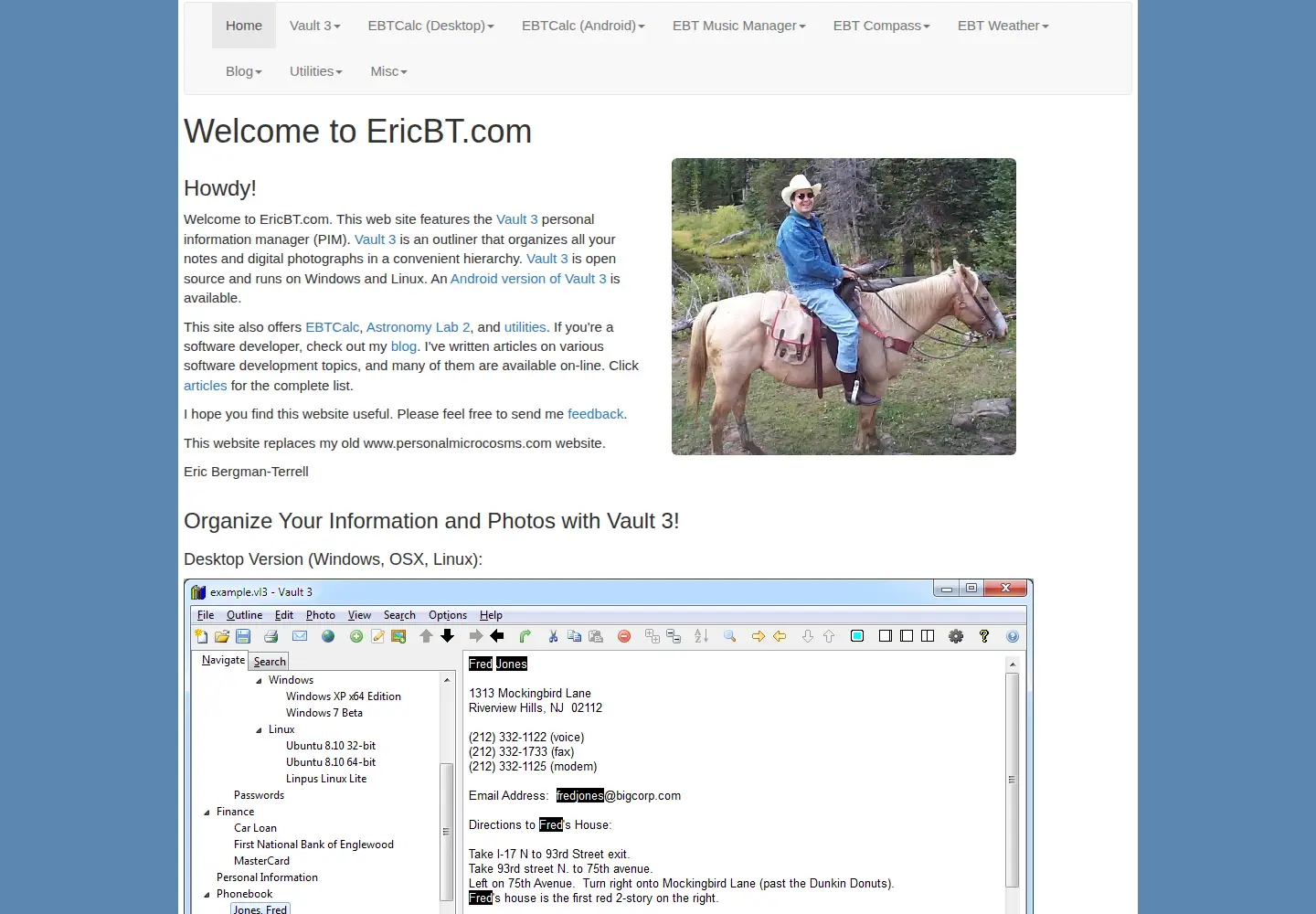1316x914 pixels.
Task: Click the new document icon in Vault 3 toolbar
Action: pyautogui.click(x=201, y=636)
